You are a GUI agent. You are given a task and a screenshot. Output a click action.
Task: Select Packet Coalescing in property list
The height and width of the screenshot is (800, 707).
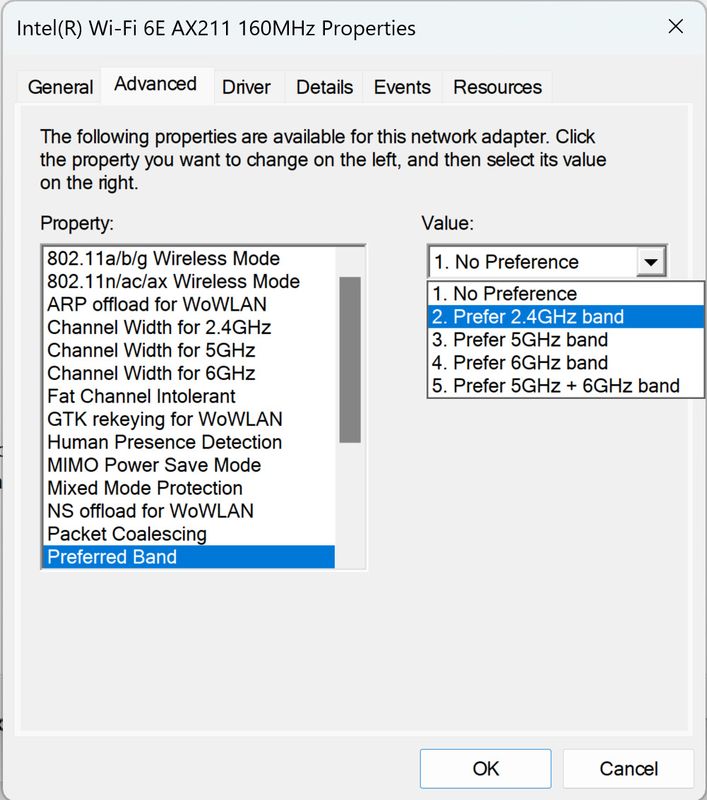coord(127,534)
